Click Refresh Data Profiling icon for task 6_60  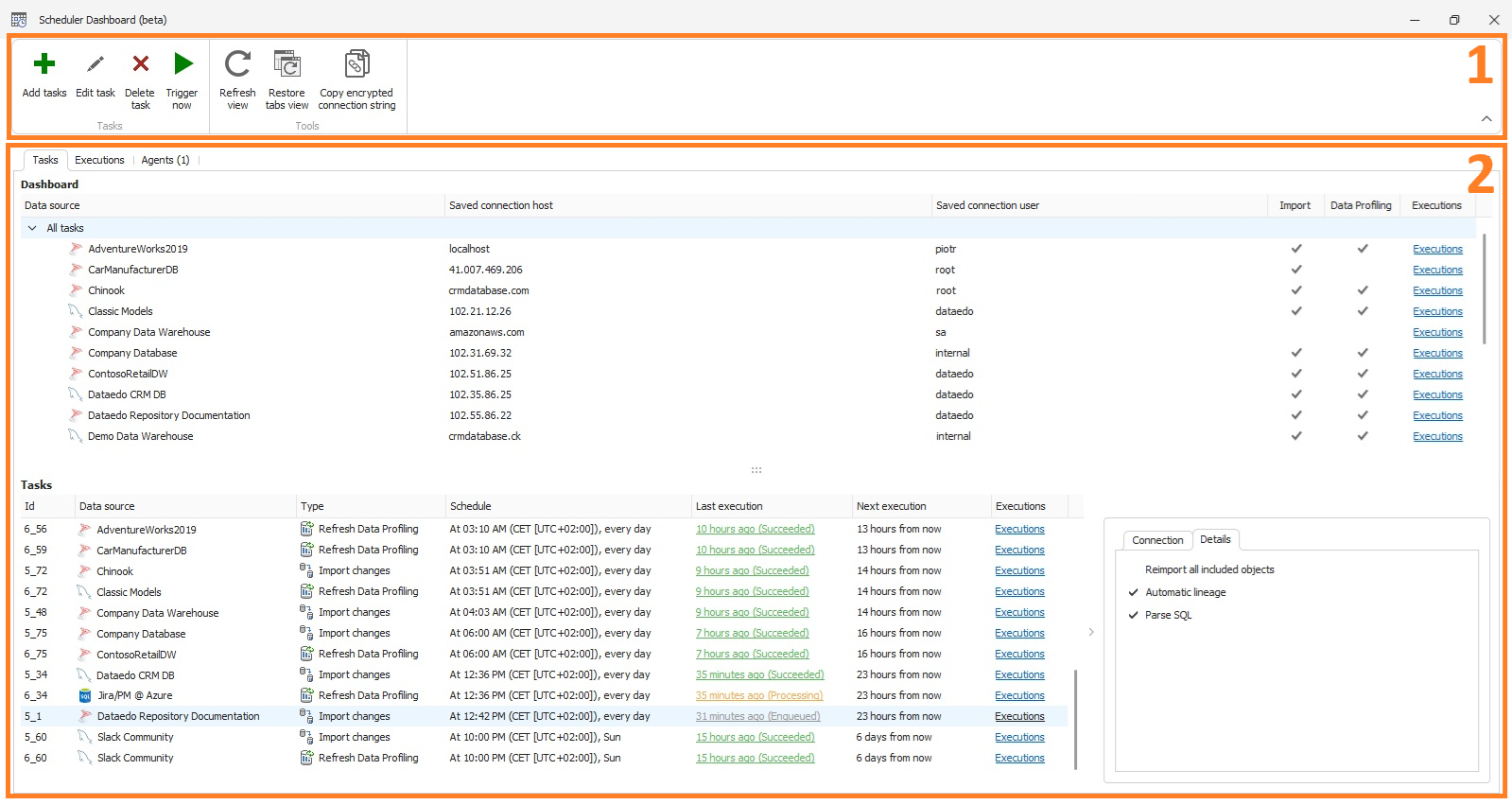pos(306,758)
